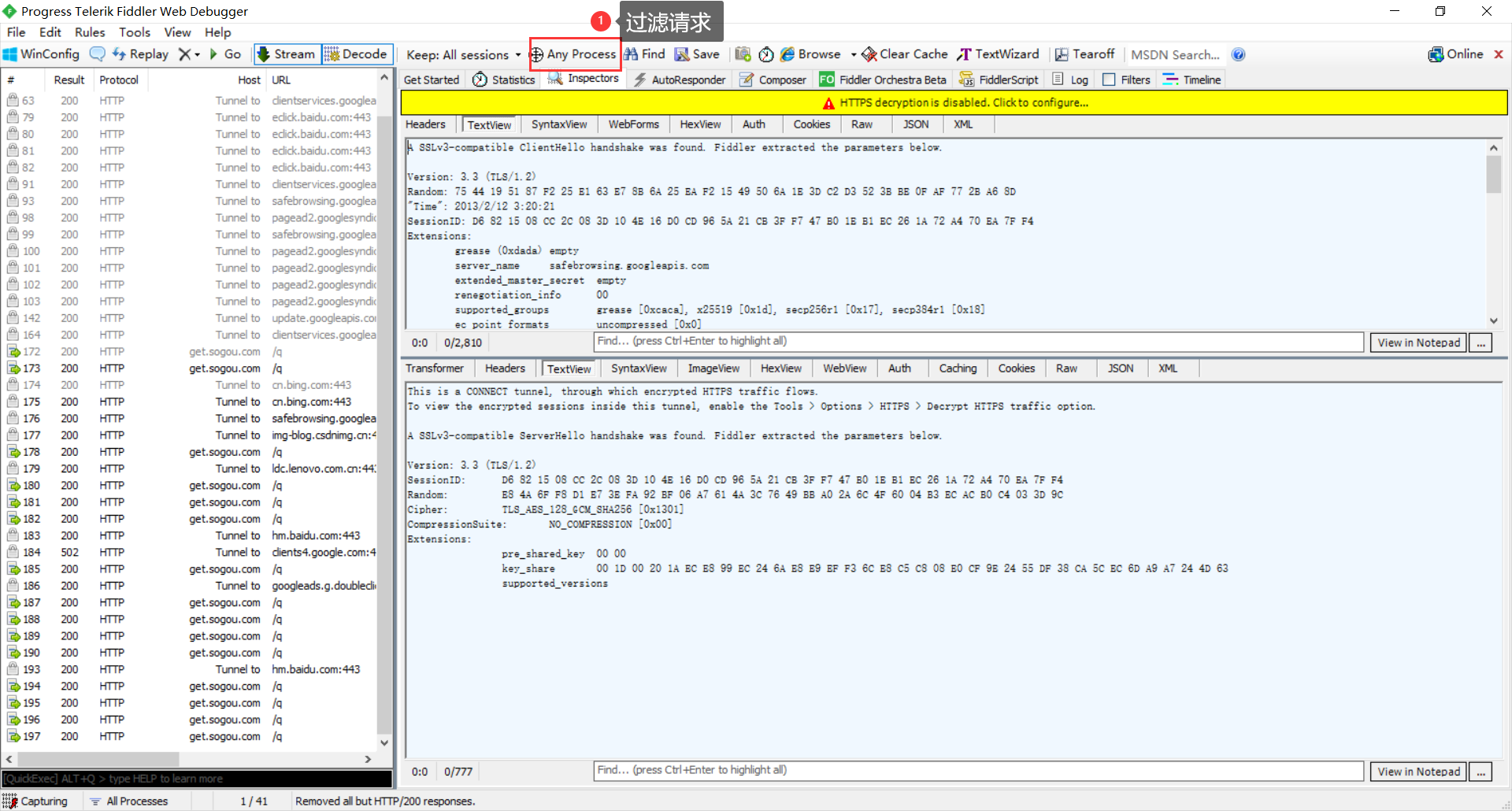Switch to the Statistics tab
The width and height of the screenshot is (1512, 811).
(x=504, y=80)
